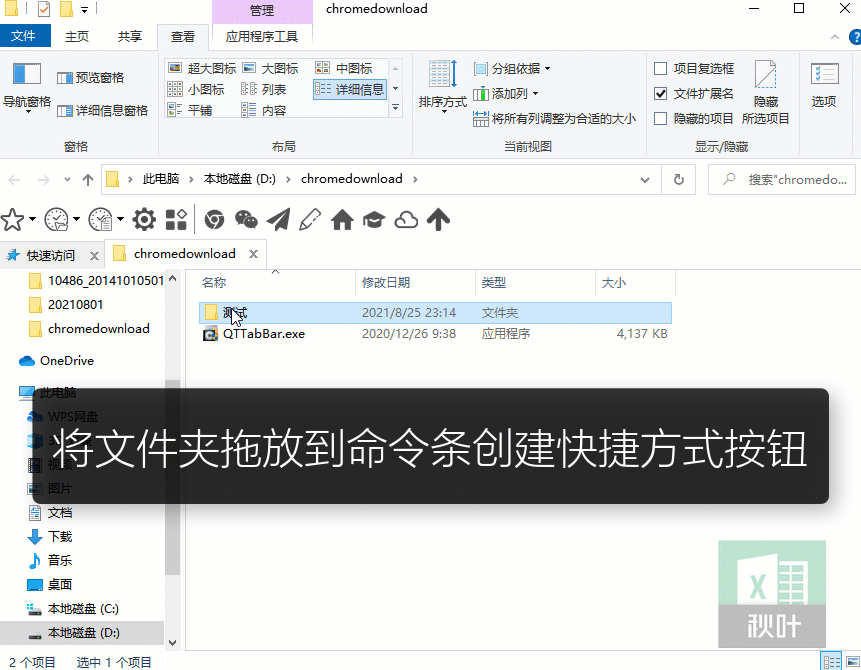Screen dimensions: 861x670
Task: Switch to the 主页 ribbon tab
Action: pos(77,36)
